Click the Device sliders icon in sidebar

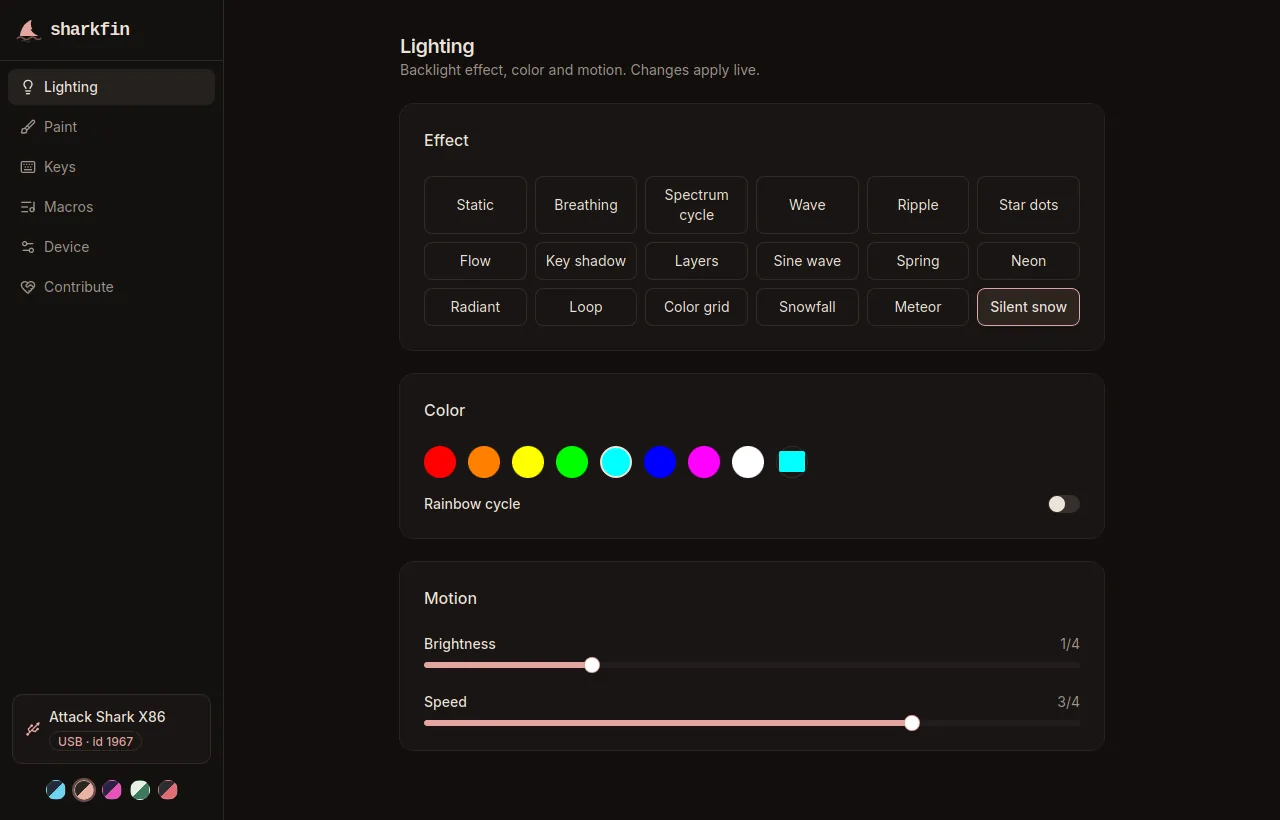pos(28,247)
